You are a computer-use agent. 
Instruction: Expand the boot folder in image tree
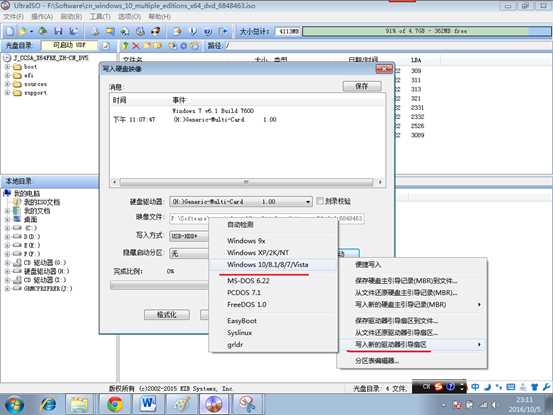tap(7, 67)
